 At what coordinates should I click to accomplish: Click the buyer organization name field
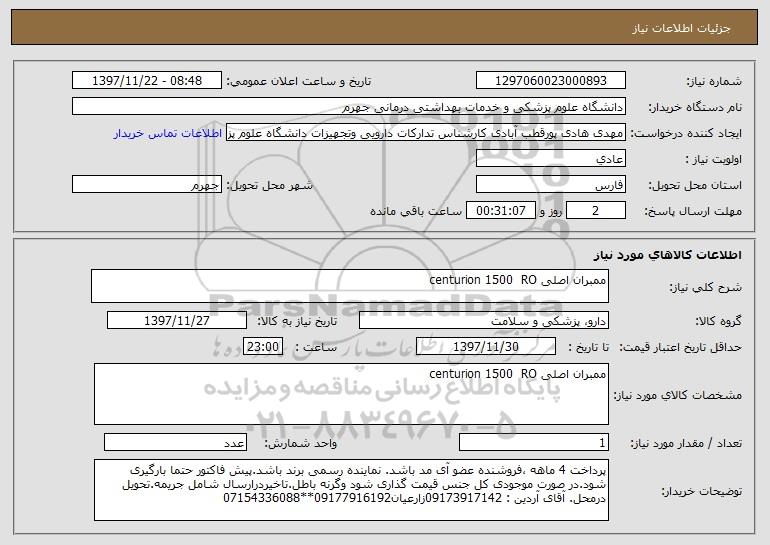click(349, 107)
